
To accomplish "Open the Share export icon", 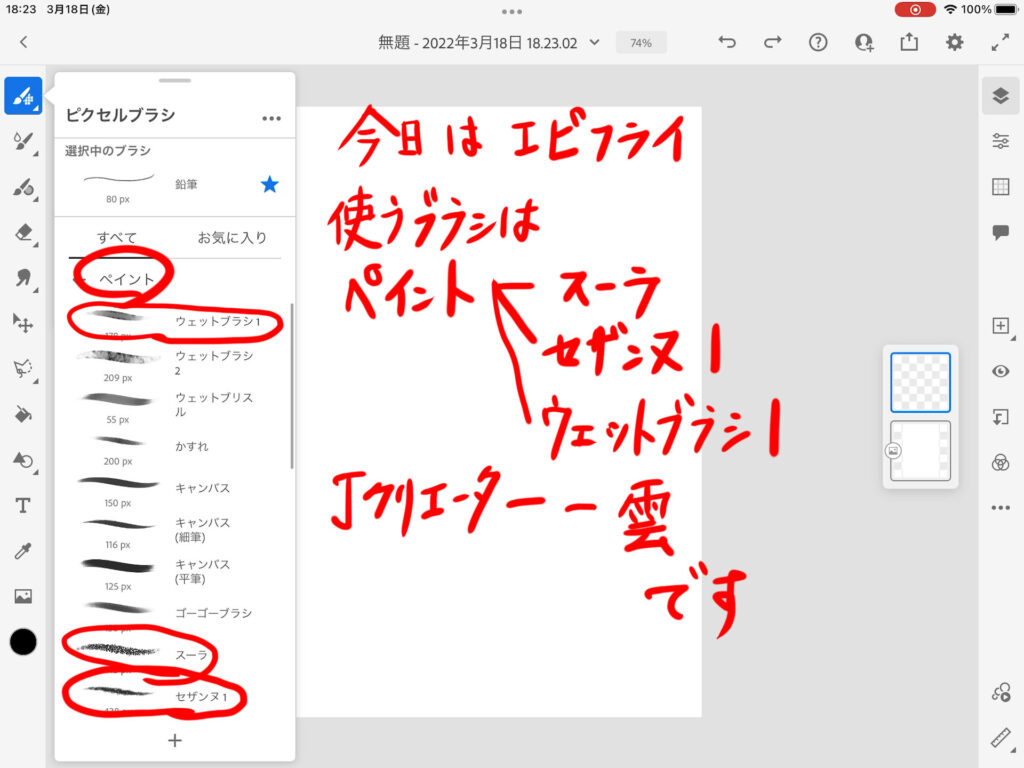I will (x=908, y=42).
